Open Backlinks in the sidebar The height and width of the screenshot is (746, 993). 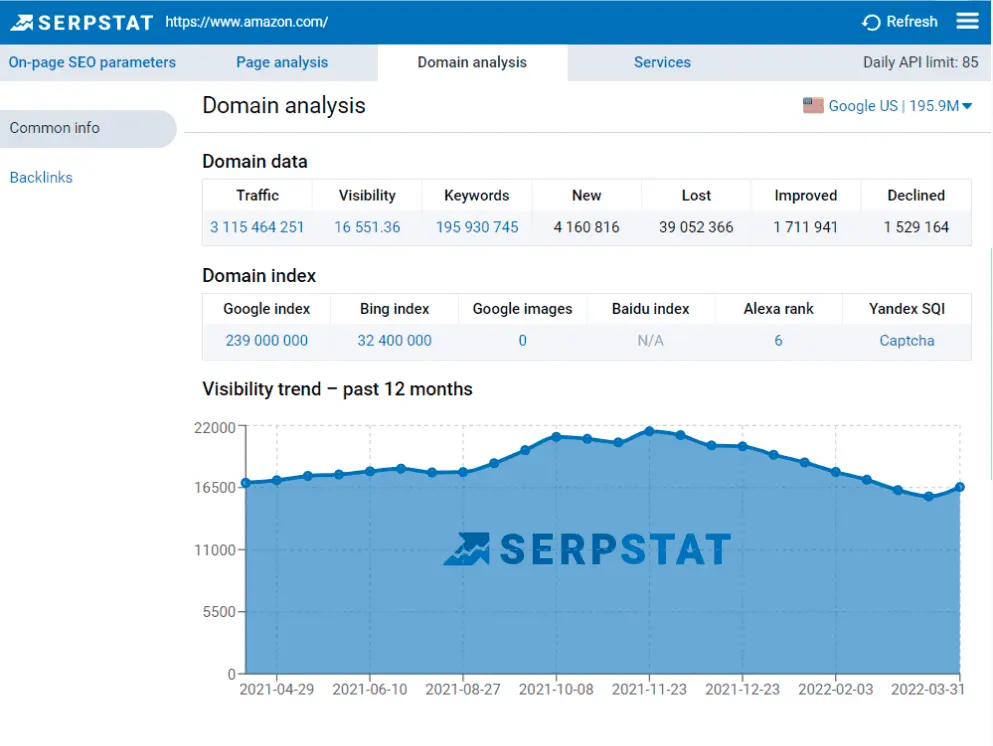[41, 177]
